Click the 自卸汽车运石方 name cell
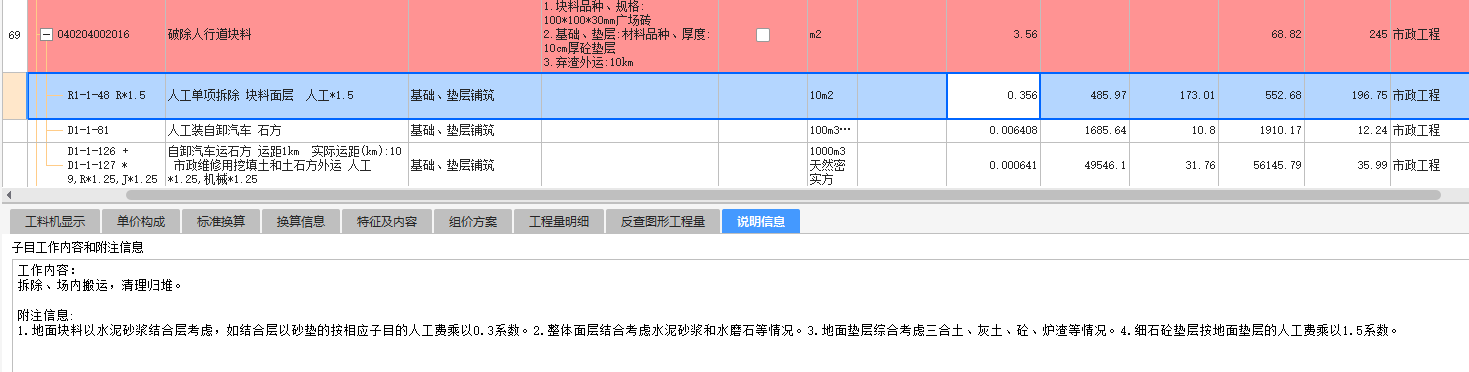This screenshot has height=372, width=1469. [x=286, y=165]
